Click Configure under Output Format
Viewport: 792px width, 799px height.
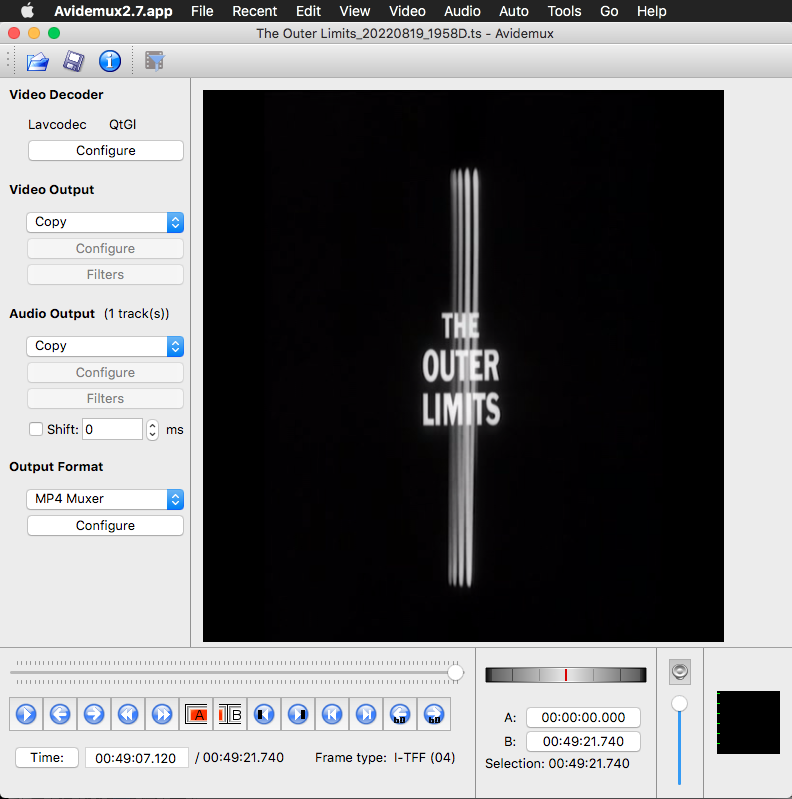pos(105,525)
